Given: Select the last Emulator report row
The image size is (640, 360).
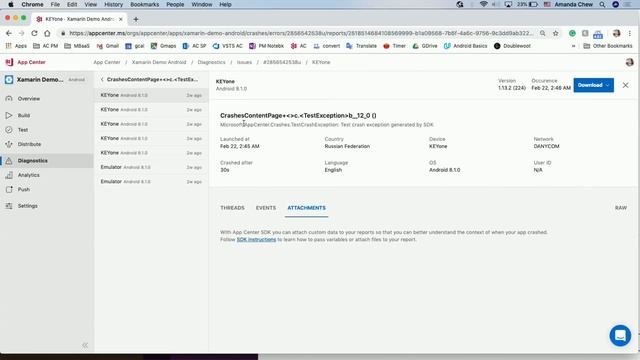Looking at the screenshot, I should [x=151, y=182].
